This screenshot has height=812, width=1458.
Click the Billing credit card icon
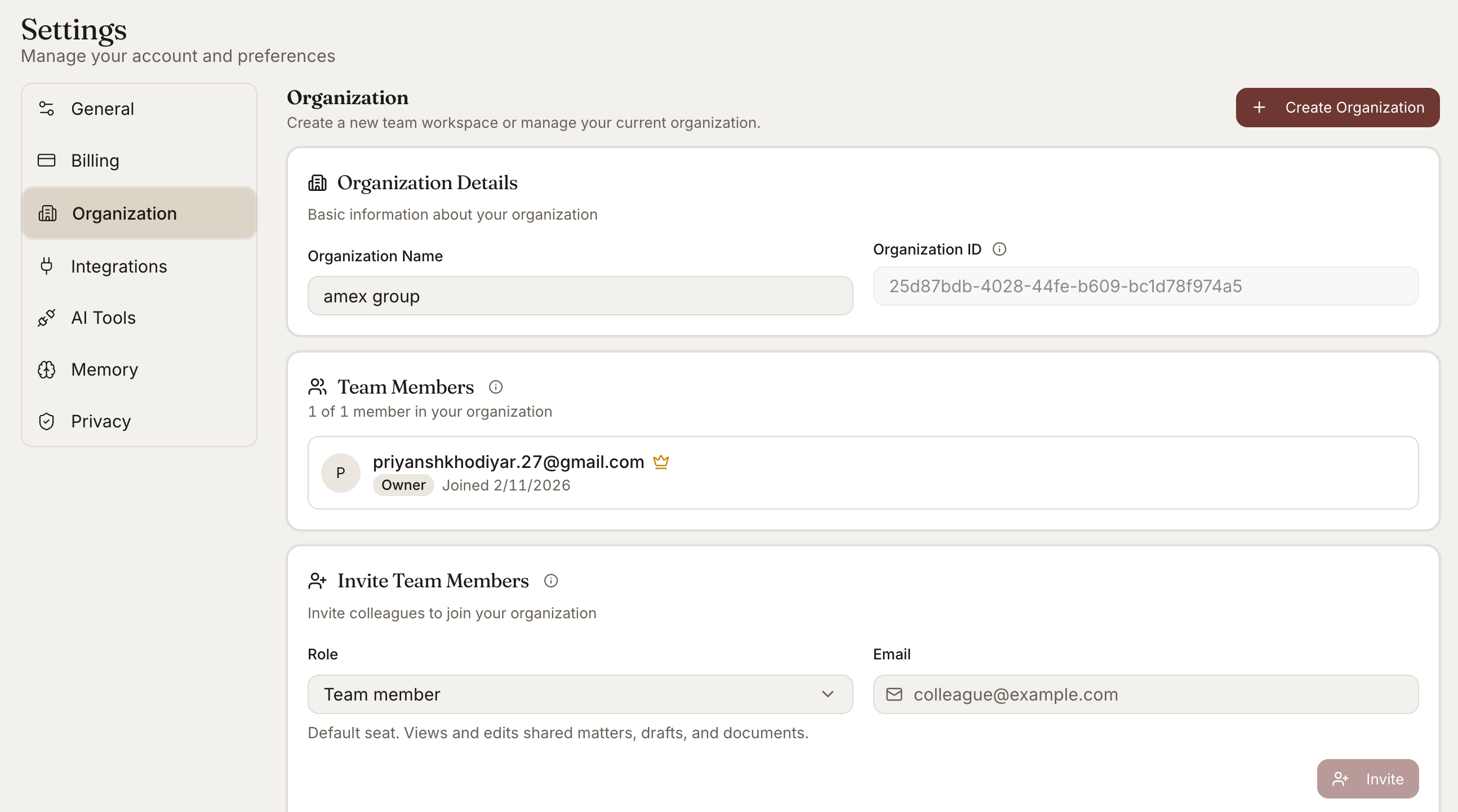point(46,160)
